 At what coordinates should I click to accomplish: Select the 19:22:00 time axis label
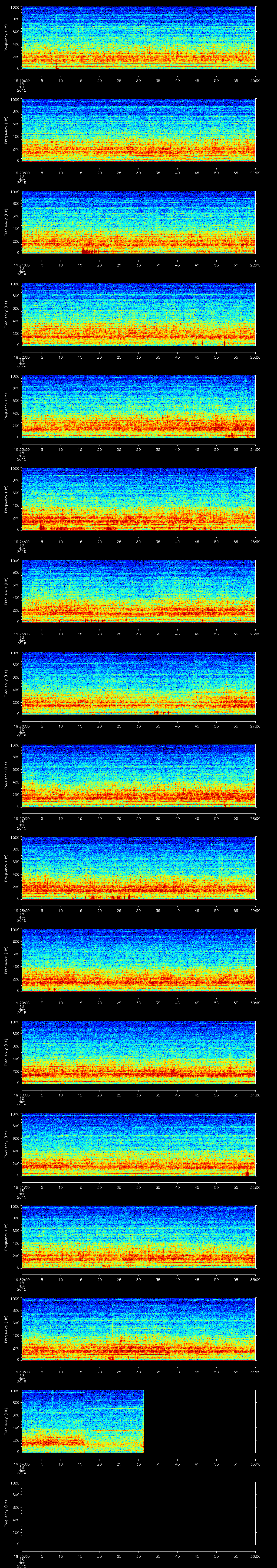(21, 357)
